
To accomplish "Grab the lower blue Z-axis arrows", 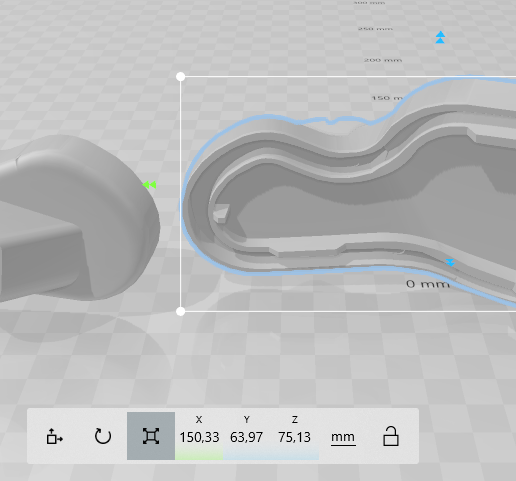I will (x=450, y=262).
